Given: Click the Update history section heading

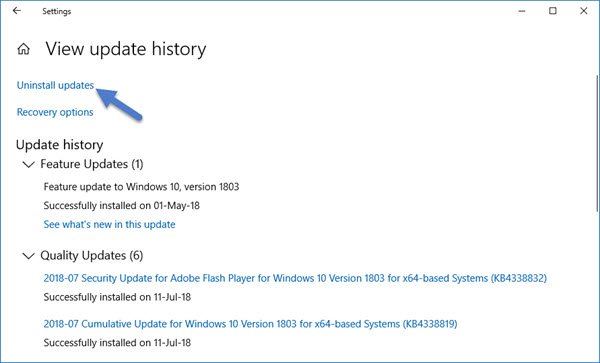Looking at the screenshot, I should pos(60,145).
